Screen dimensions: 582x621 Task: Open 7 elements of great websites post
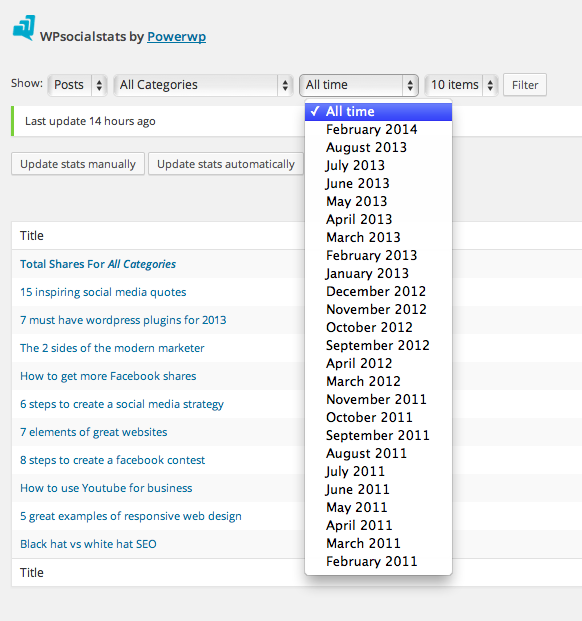pos(93,432)
